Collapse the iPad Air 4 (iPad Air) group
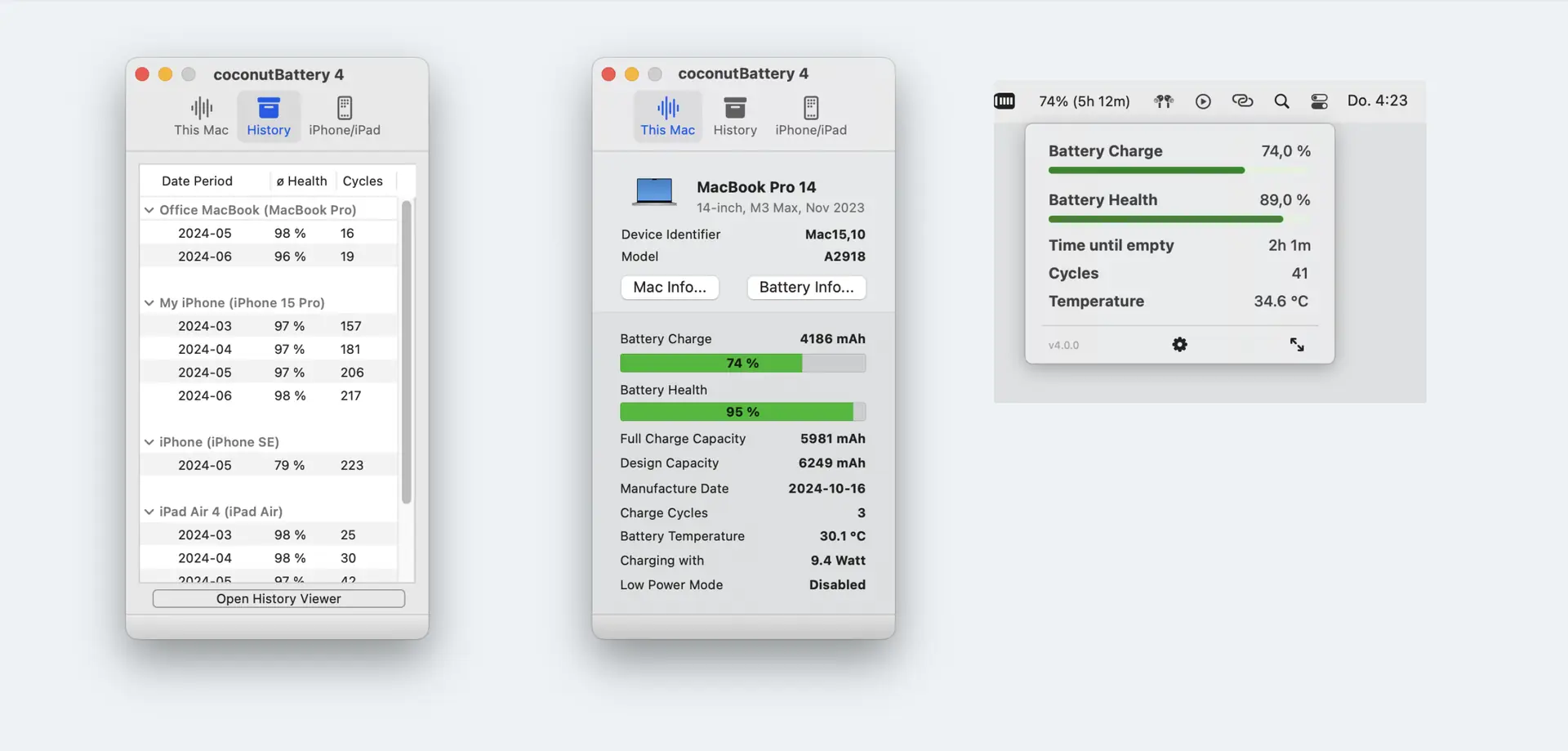The width and height of the screenshot is (1568, 751). coord(149,512)
